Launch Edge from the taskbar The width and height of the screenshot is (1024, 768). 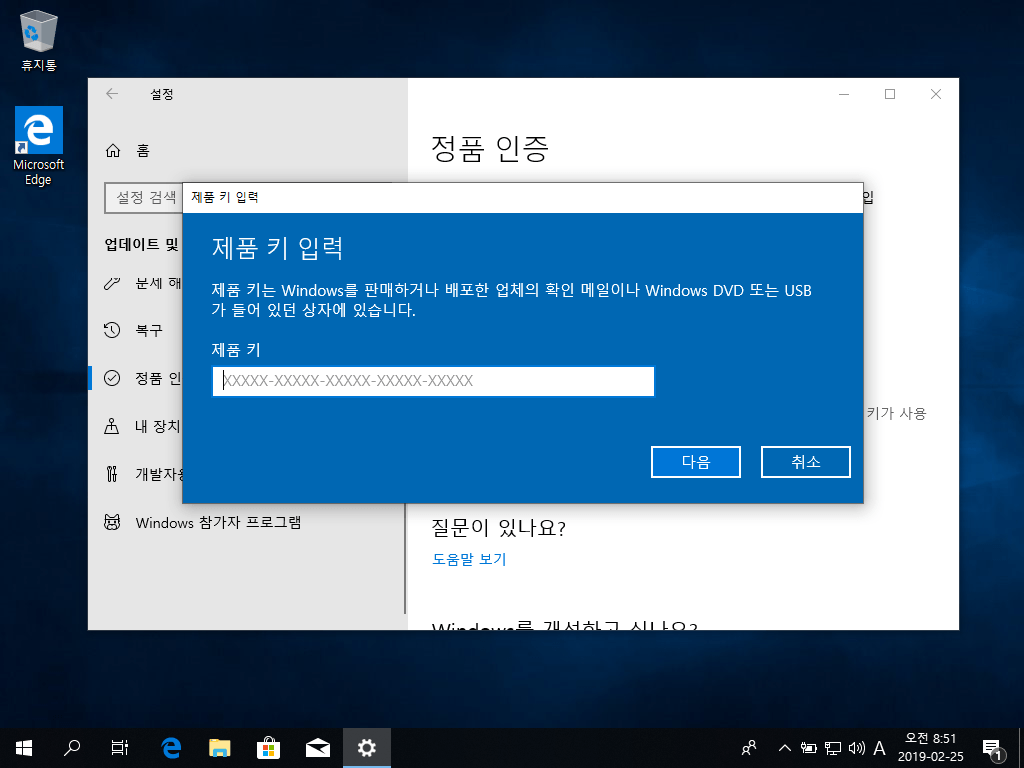(171, 748)
